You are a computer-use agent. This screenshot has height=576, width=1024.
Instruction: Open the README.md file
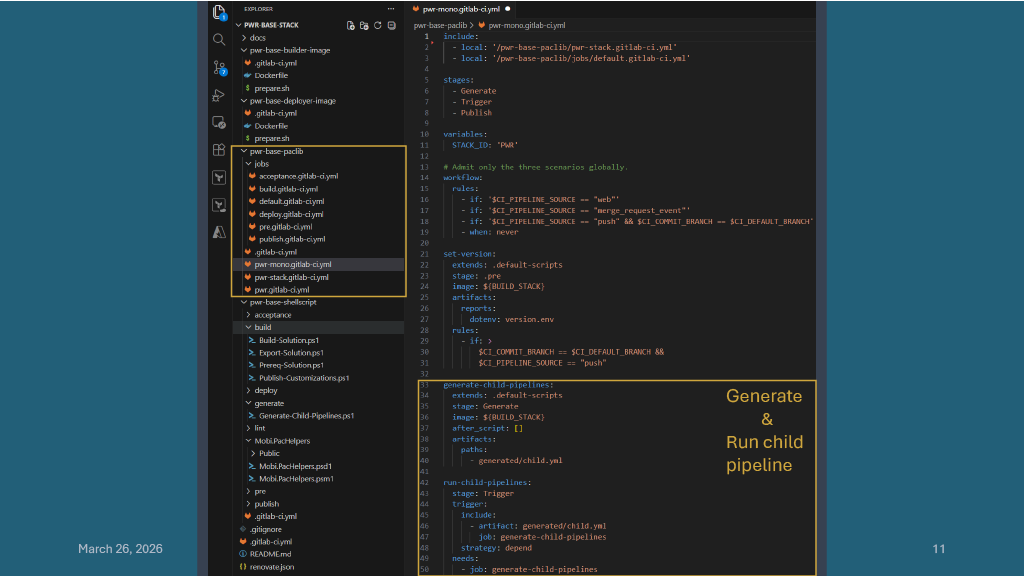[x=270, y=553]
